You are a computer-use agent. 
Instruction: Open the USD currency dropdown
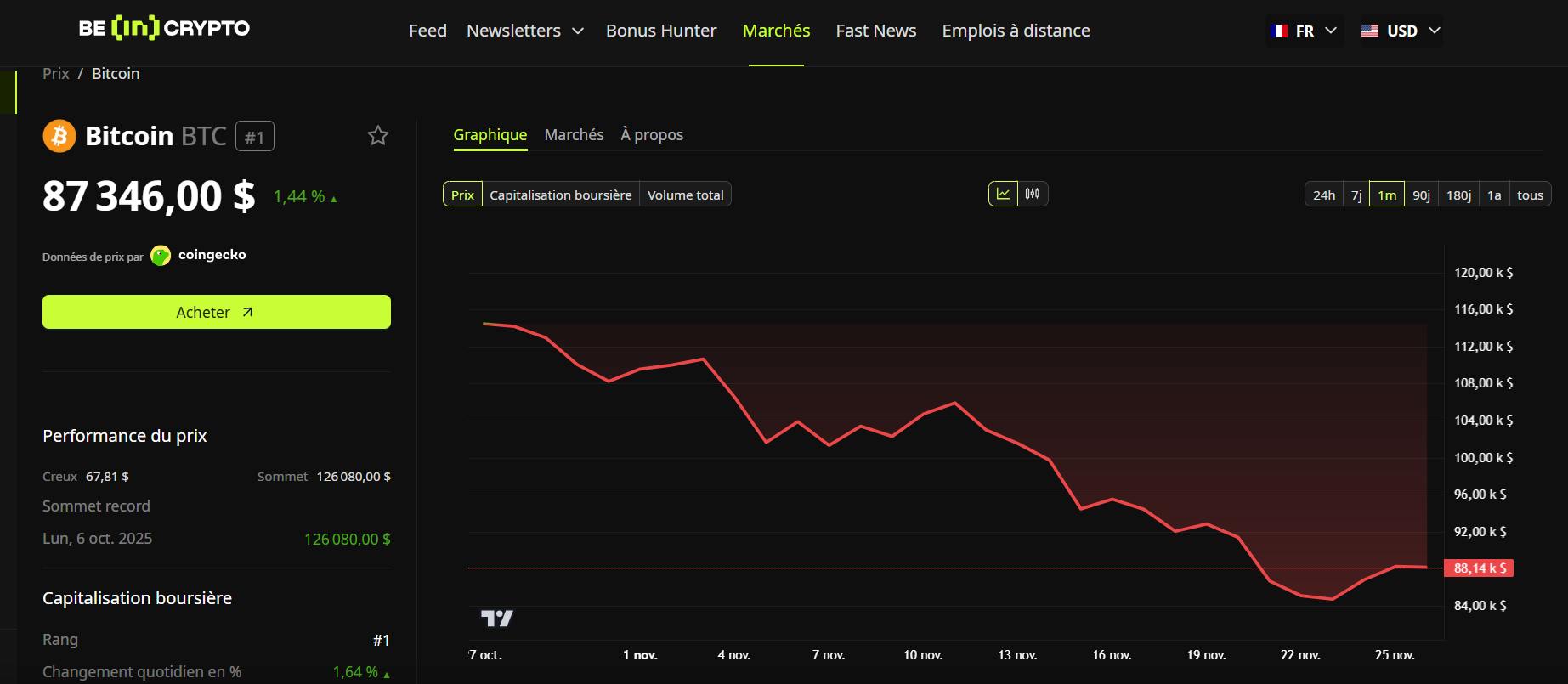point(1401,31)
